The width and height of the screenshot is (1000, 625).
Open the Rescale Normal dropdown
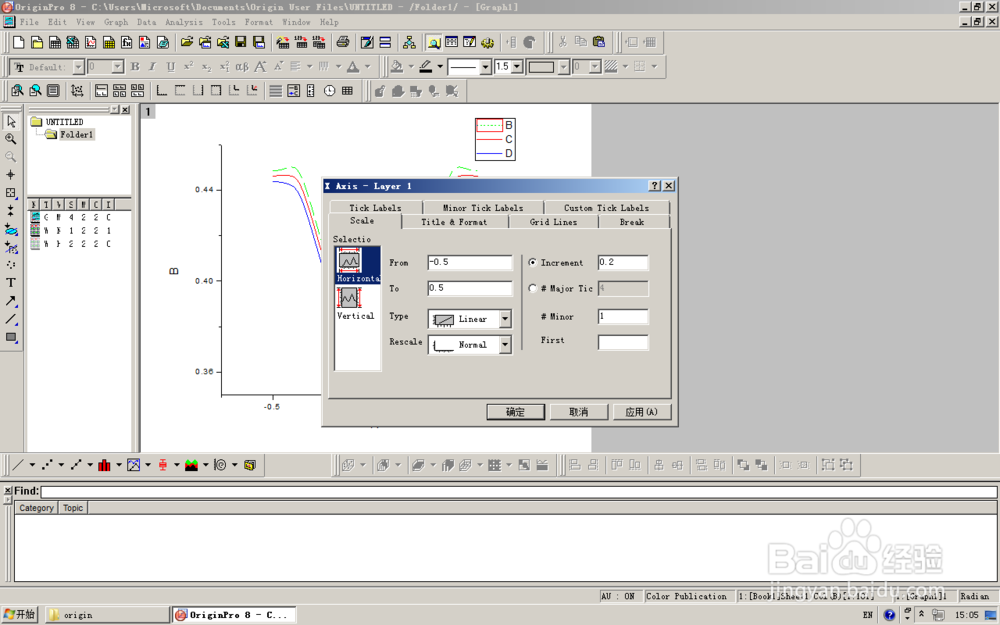coord(505,345)
